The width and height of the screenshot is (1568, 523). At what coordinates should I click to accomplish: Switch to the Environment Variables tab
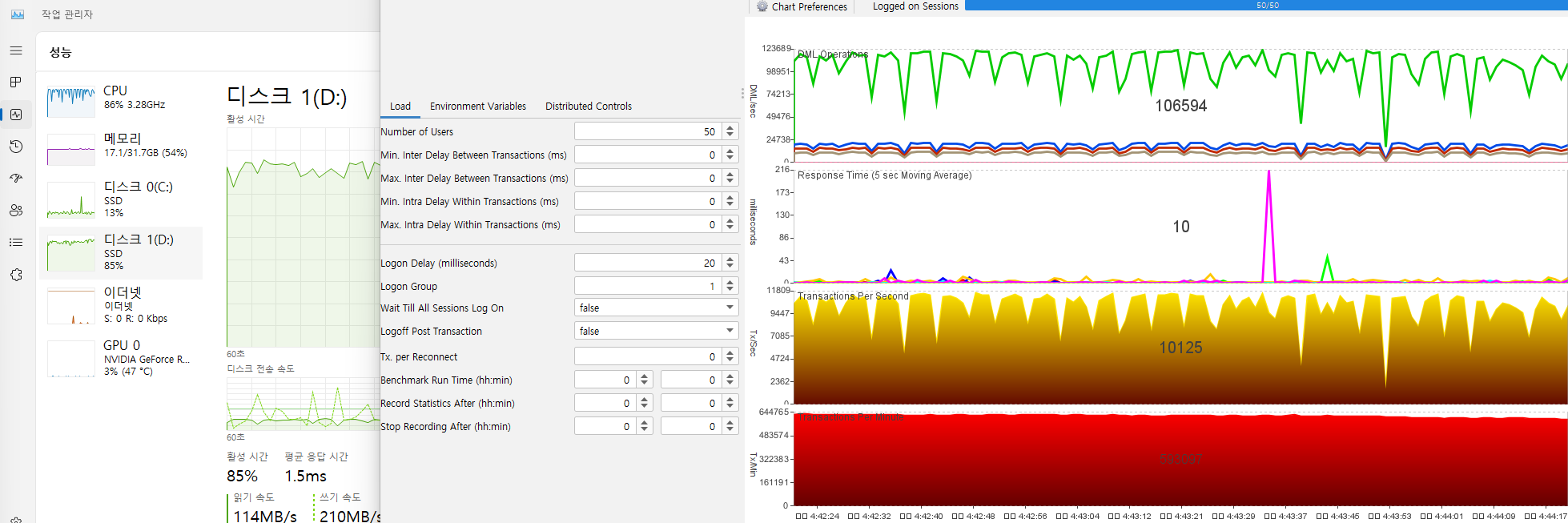pos(477,106)
